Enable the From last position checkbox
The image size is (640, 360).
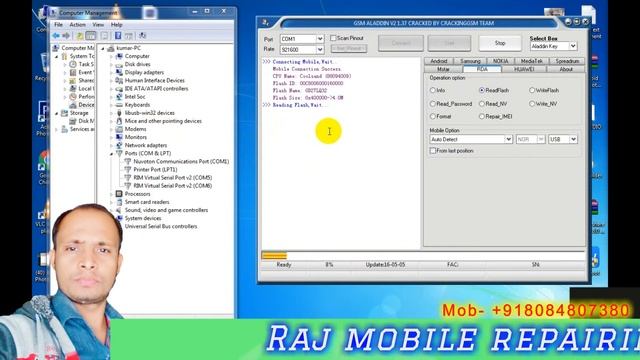(433, 151)
